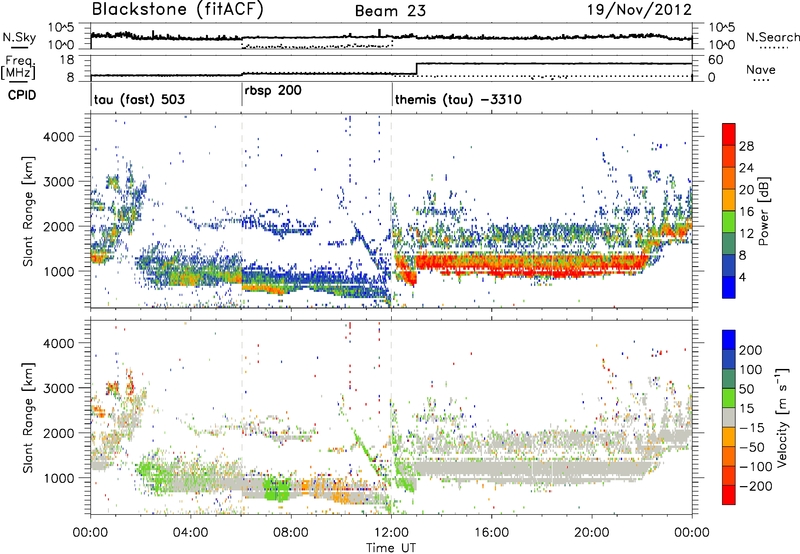The width and height of the screenshot is (800, 554).
Task: Click the 'CPID' row label
Action: click(22, 95)
